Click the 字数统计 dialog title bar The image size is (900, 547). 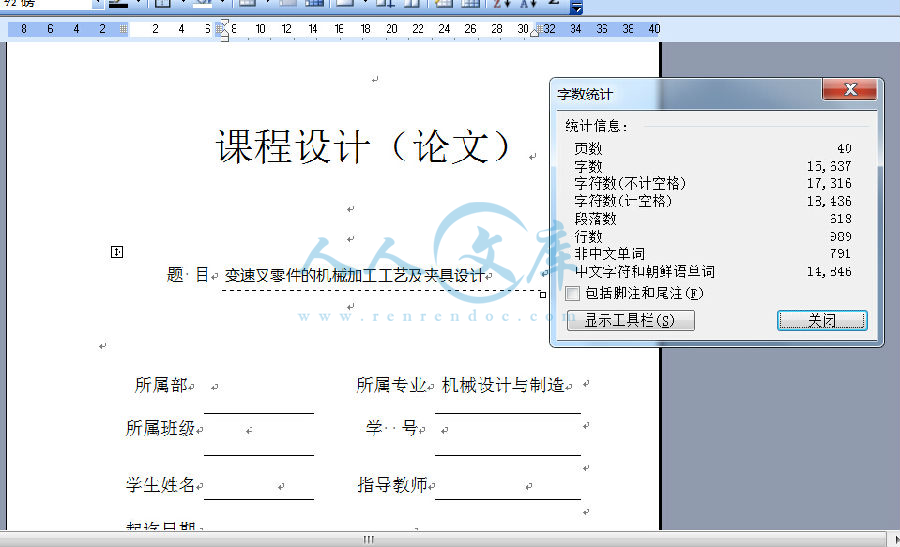pyautogui.click(x=689, y=94)
